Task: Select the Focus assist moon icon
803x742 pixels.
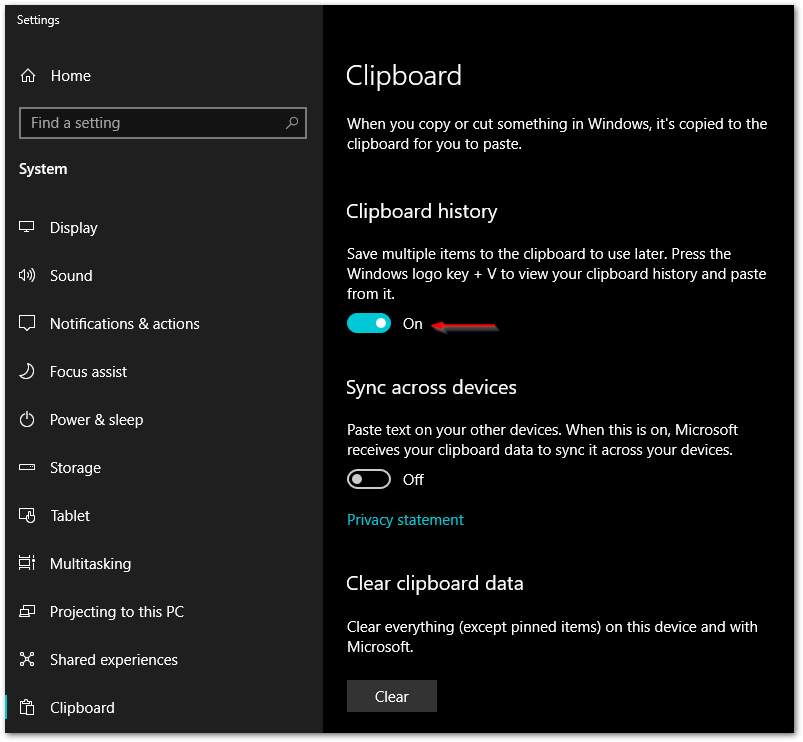Action: [26, 371]
